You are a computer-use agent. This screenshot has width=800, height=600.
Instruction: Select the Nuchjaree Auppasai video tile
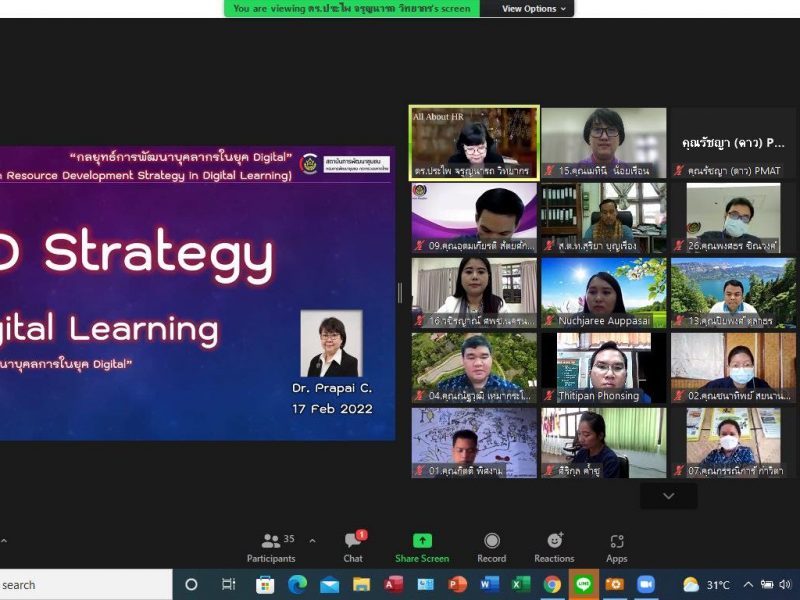603,292
